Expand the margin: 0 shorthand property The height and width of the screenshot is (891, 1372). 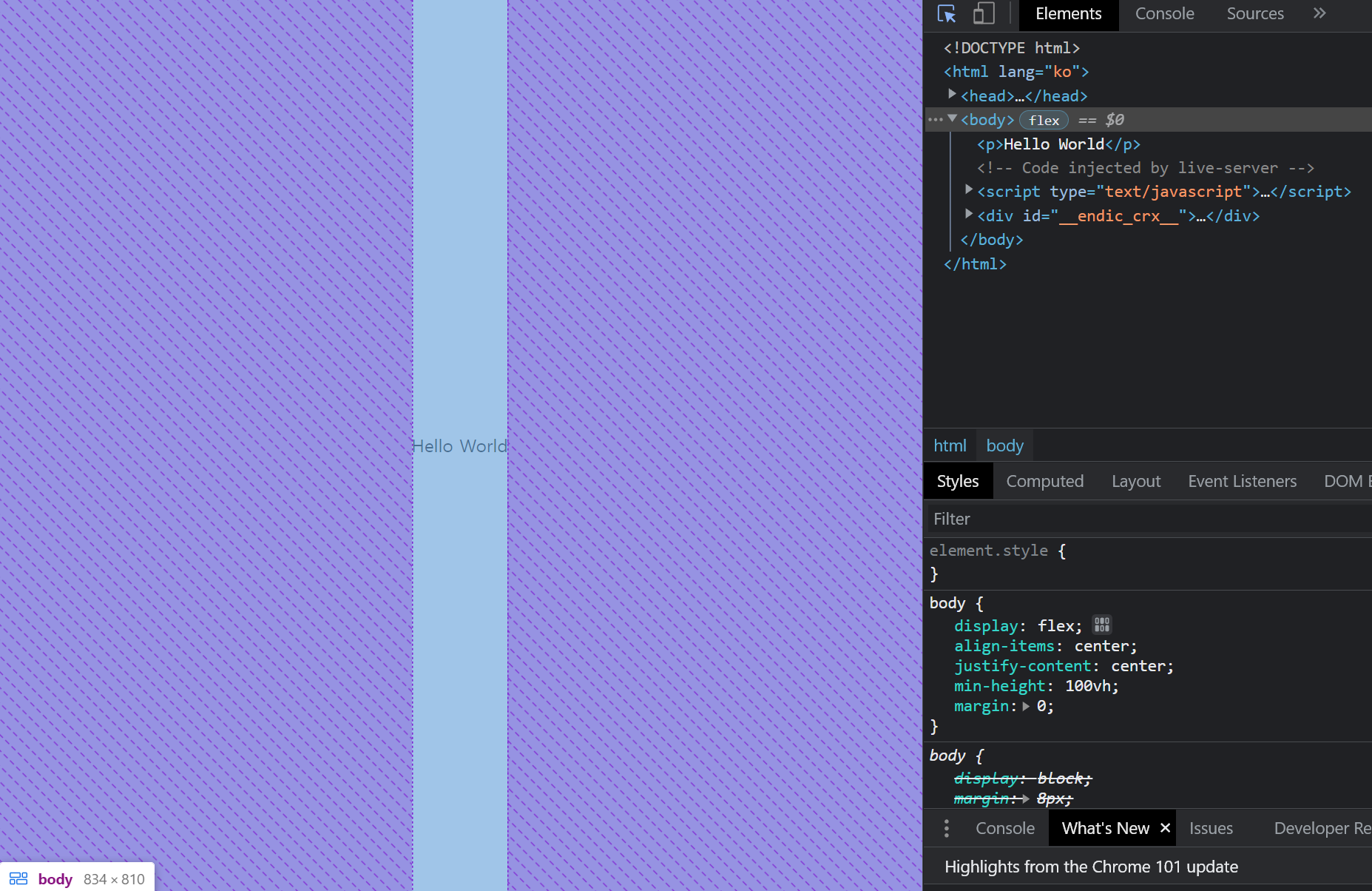[1026, 707]
